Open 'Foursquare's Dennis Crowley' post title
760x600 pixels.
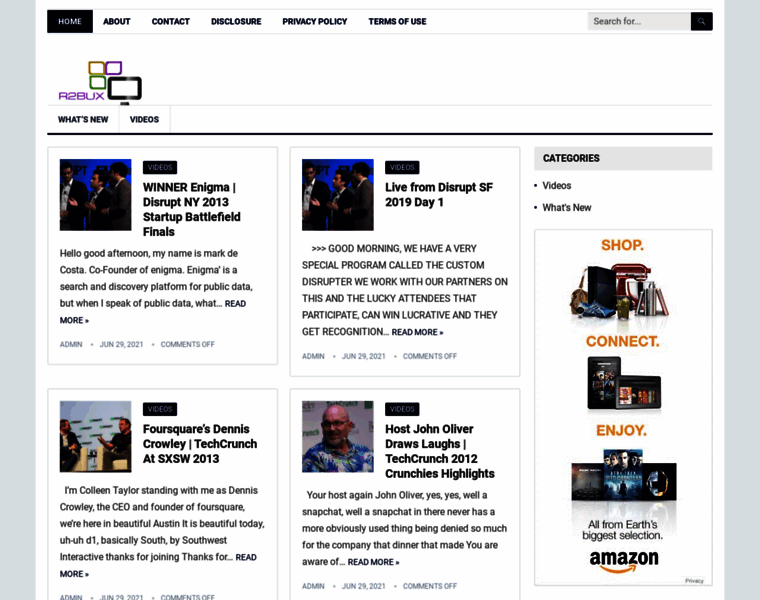[200, 444]
